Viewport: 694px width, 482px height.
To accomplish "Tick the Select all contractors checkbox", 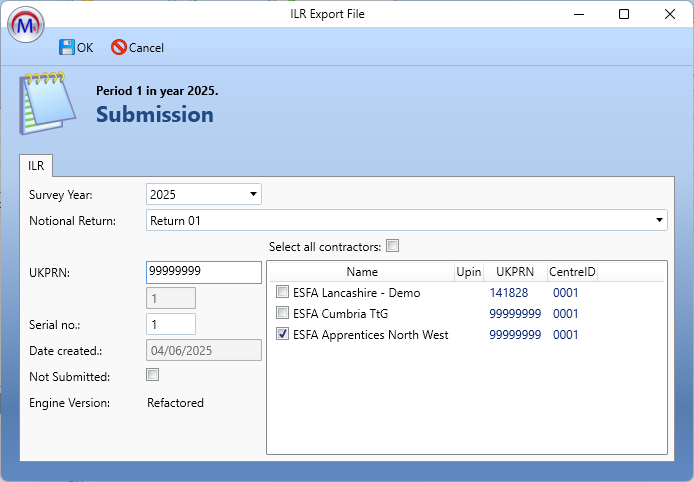I will [392, 246].
